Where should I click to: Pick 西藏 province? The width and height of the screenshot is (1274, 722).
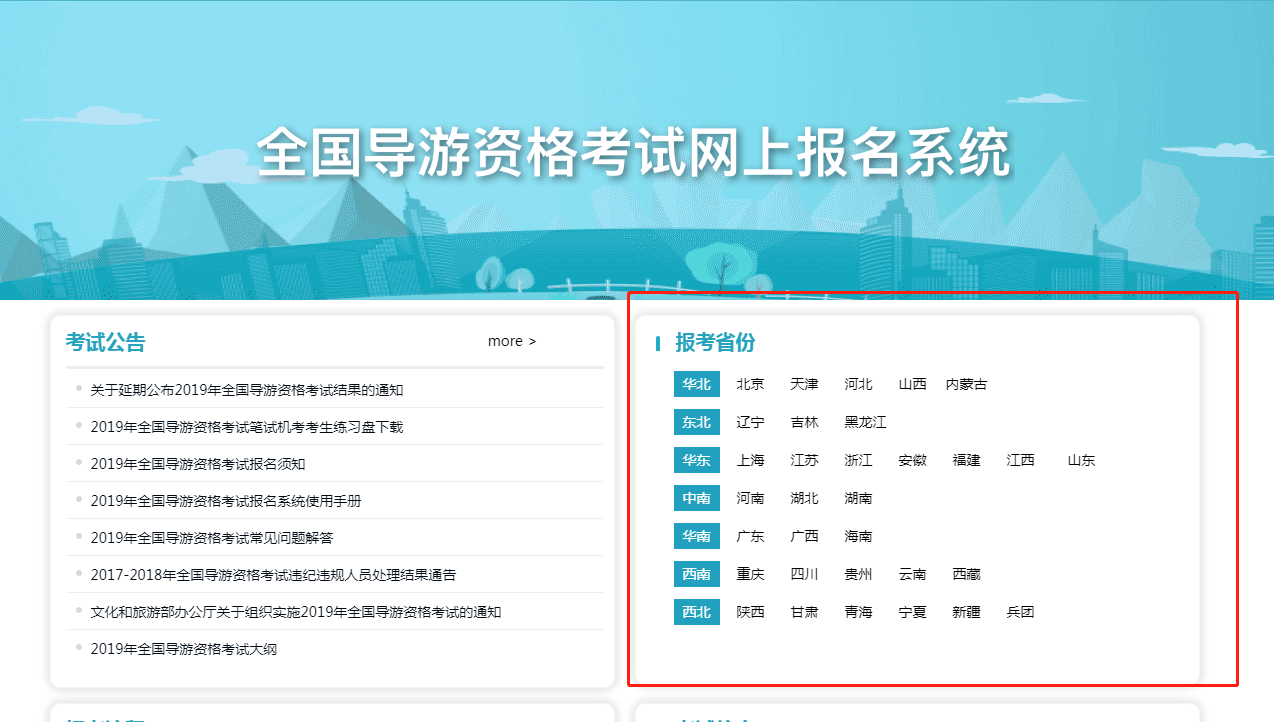coord(966,574)
